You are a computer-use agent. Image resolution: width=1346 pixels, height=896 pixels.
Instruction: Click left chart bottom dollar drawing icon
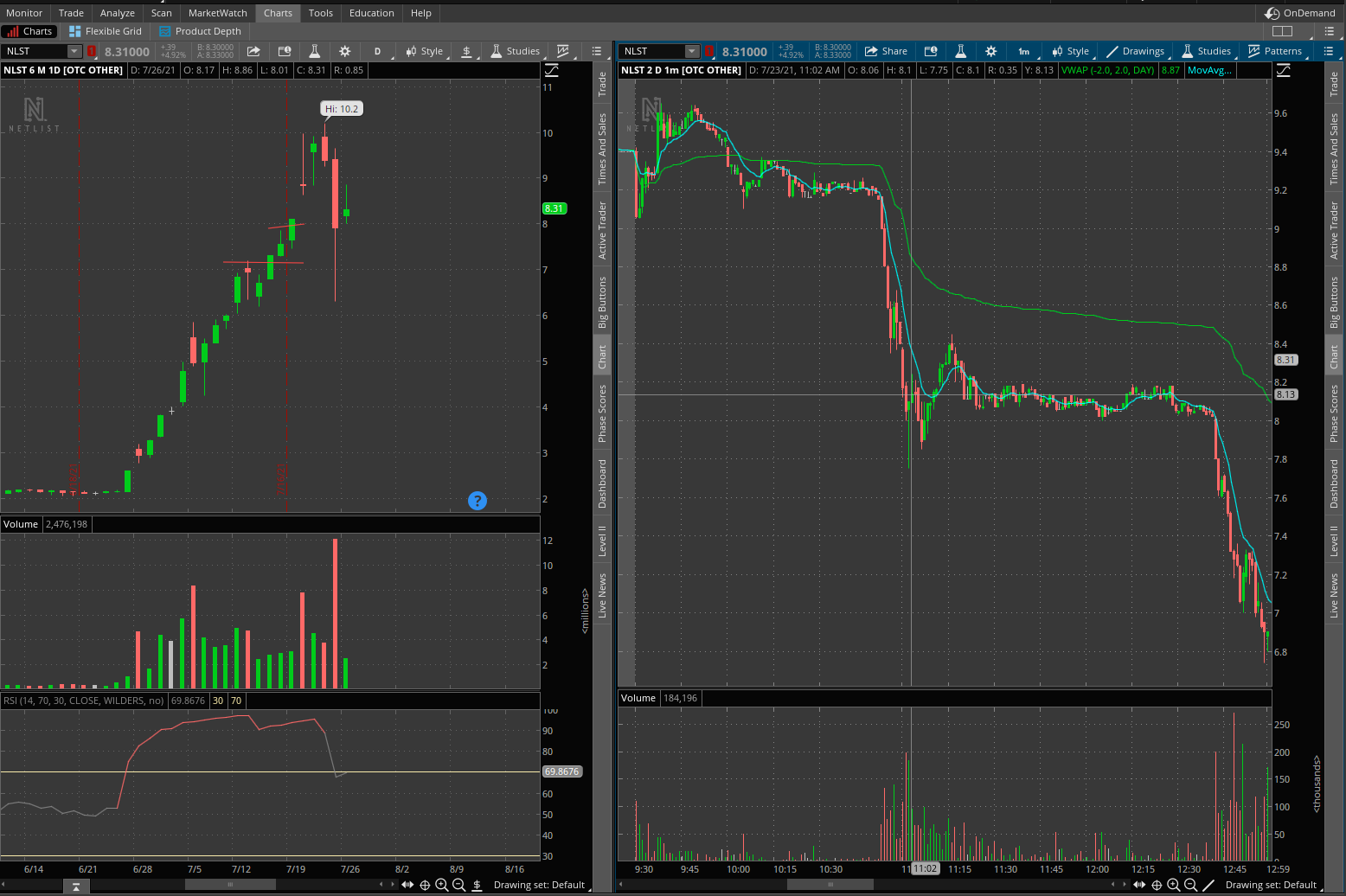(x=477, y=885)
